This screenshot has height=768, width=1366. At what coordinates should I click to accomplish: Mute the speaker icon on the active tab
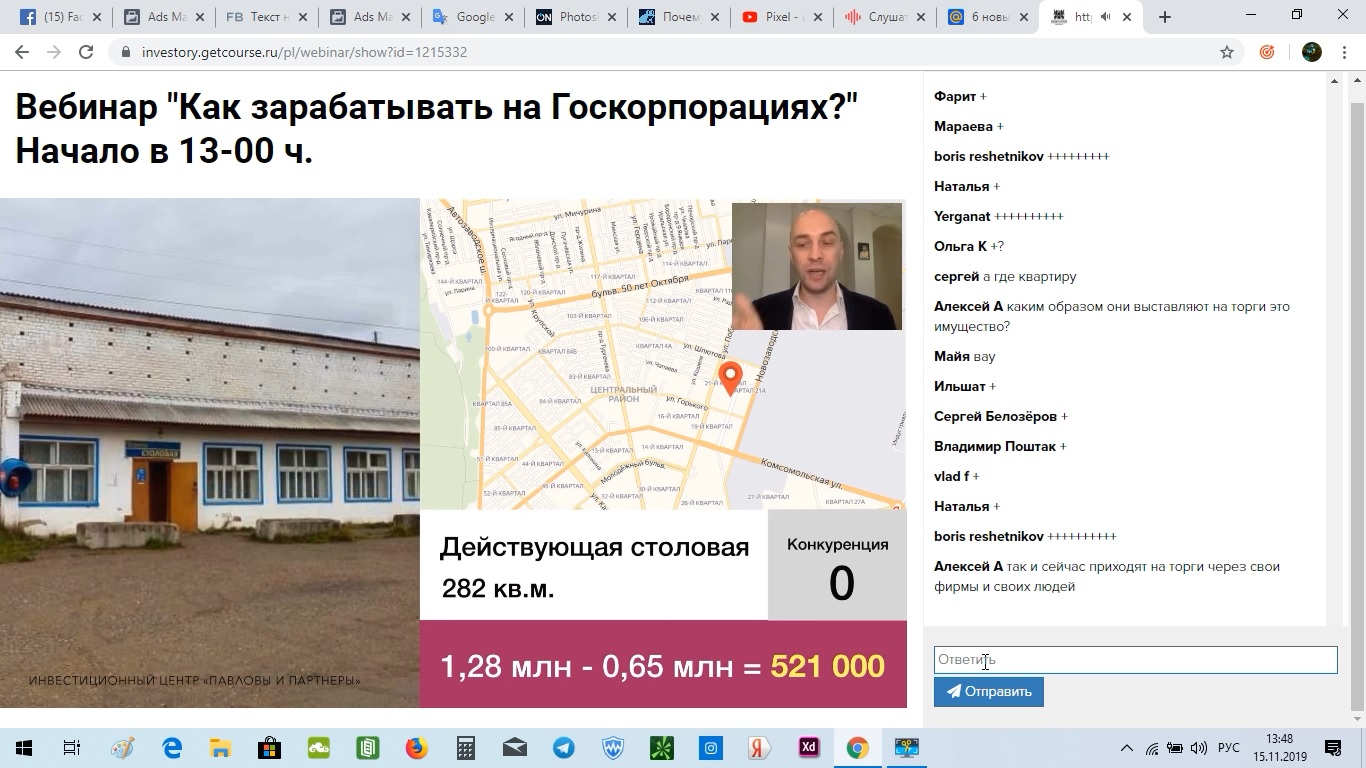1104,16
